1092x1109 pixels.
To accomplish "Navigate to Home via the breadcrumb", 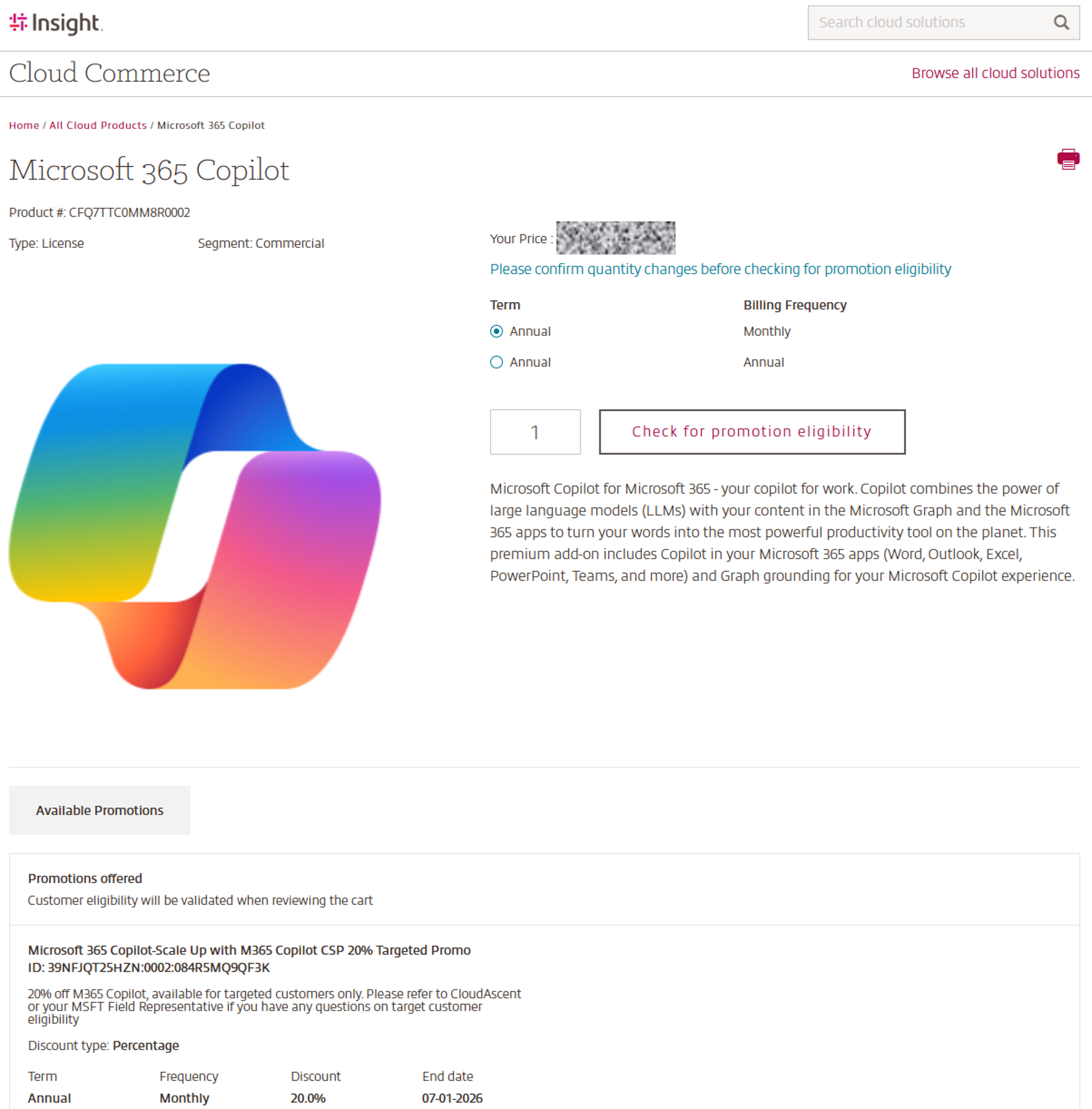I will click(23, 125).
